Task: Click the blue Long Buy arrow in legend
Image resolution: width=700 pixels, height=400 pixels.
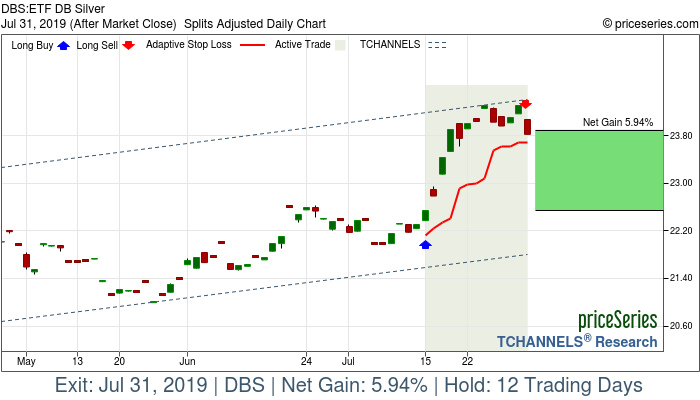Action: pyautogui.click(x=65, y=45)
